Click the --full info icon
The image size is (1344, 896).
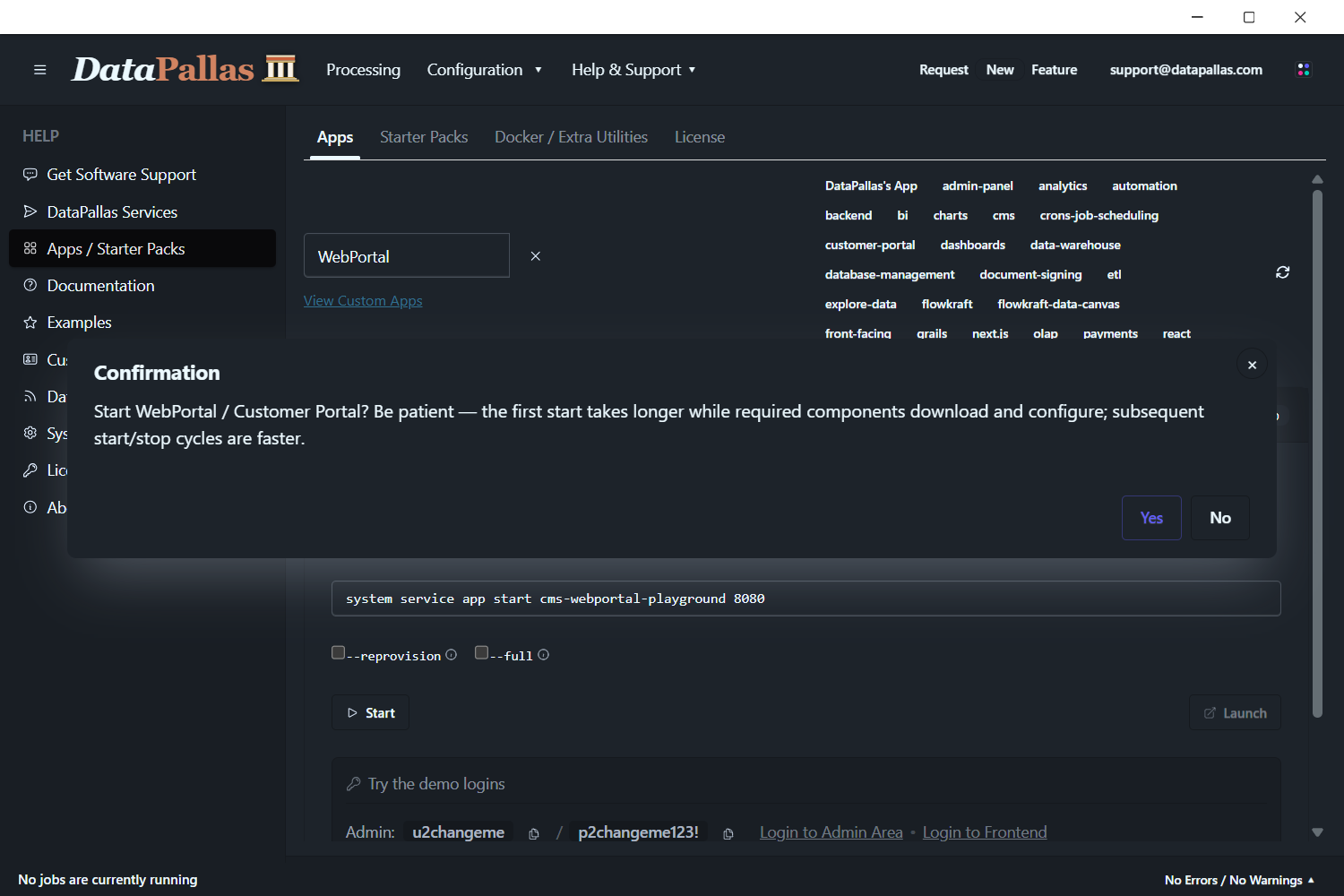[x=544, y=655]
